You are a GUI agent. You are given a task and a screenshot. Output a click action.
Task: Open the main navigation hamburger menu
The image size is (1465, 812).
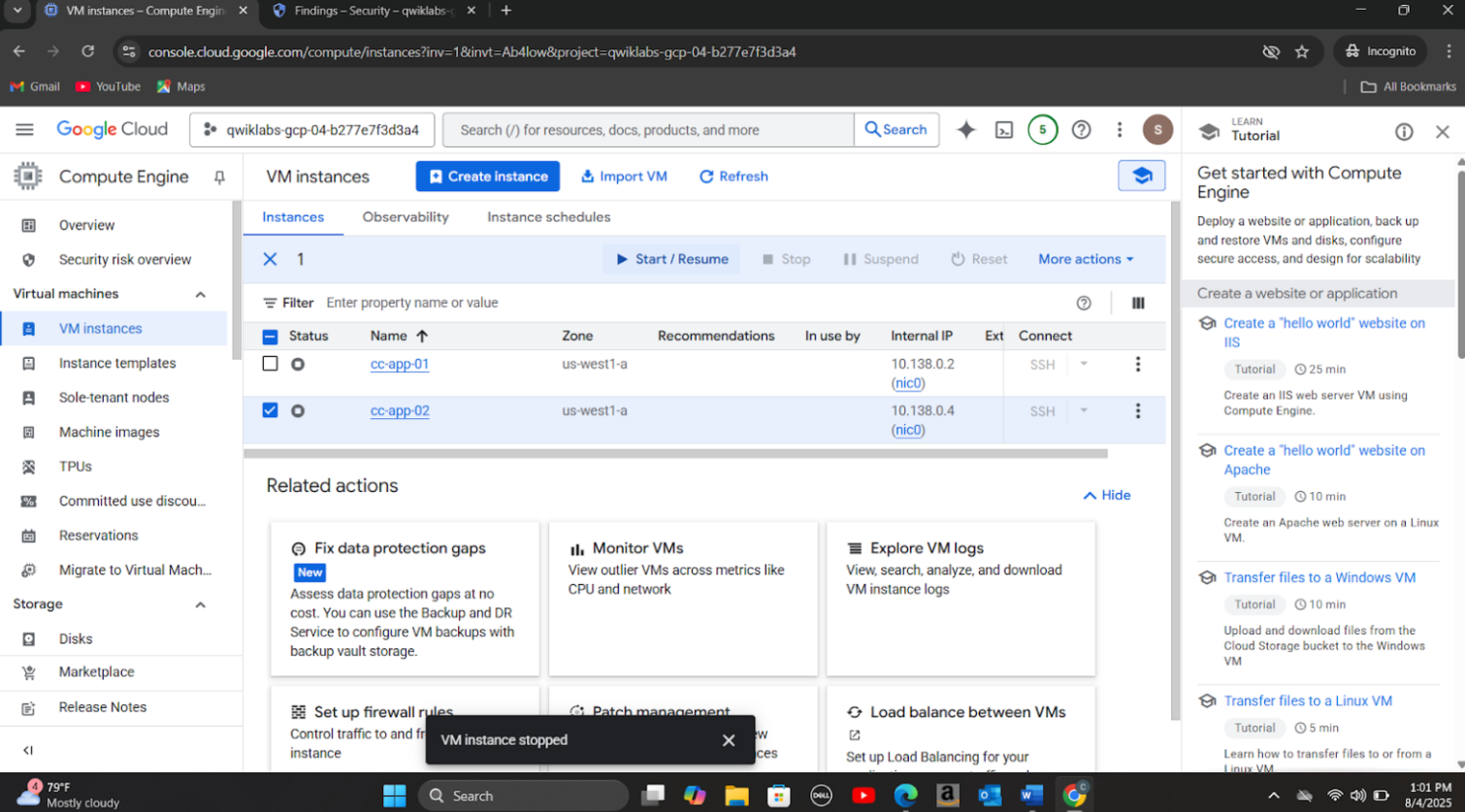tap(24, 130)
